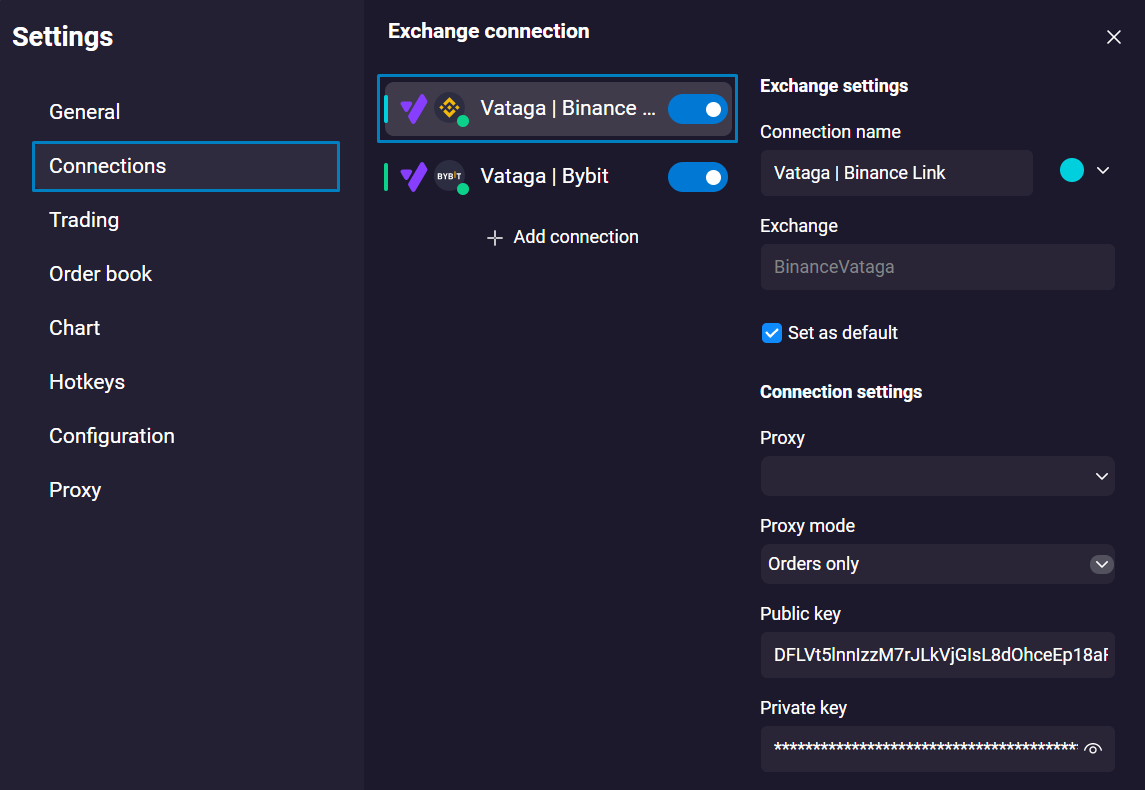Expand the connection color chevron

(1103, 170)
